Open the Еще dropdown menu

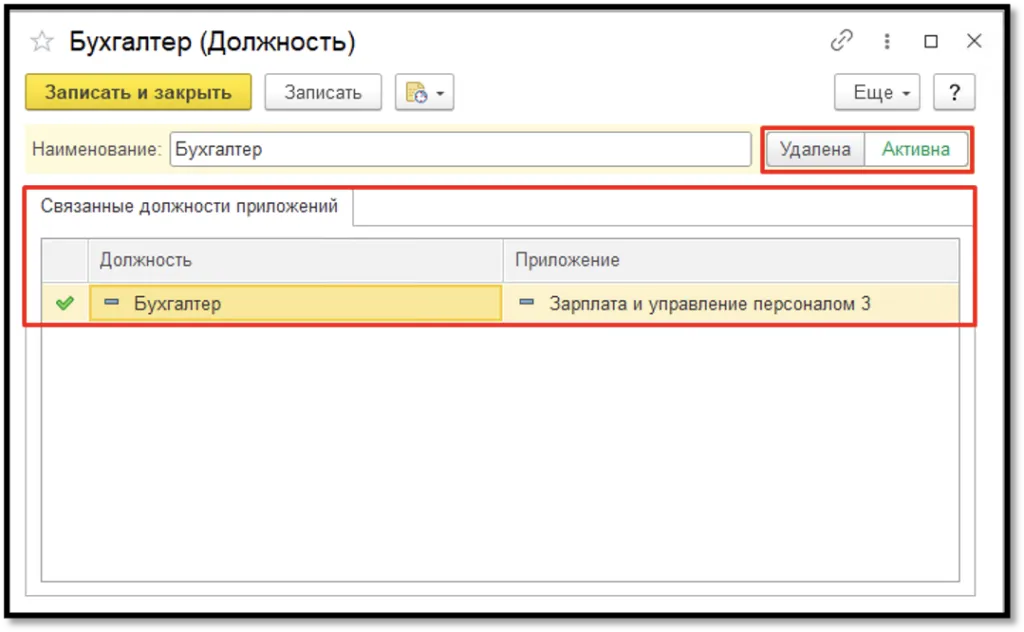(876, 92)
